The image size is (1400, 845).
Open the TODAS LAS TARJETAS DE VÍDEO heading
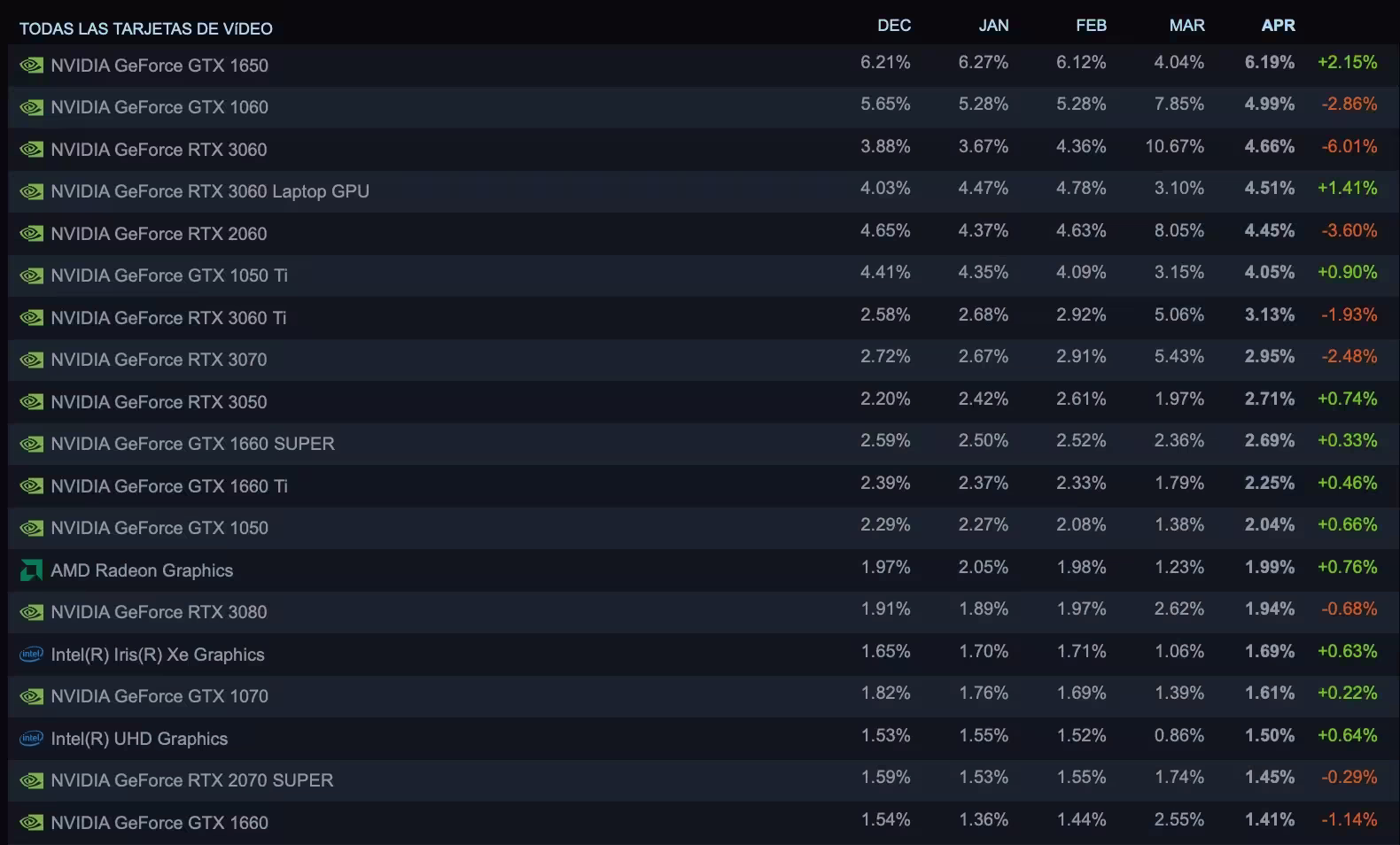click(x=146, y=29)
